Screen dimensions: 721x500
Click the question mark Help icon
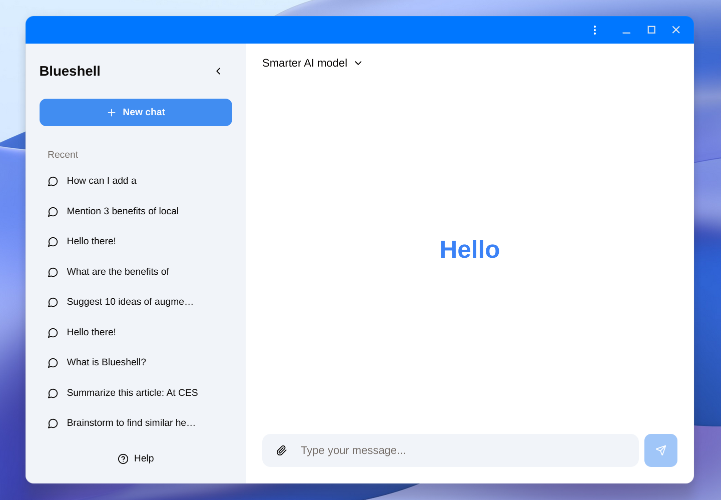pos(123,459)
